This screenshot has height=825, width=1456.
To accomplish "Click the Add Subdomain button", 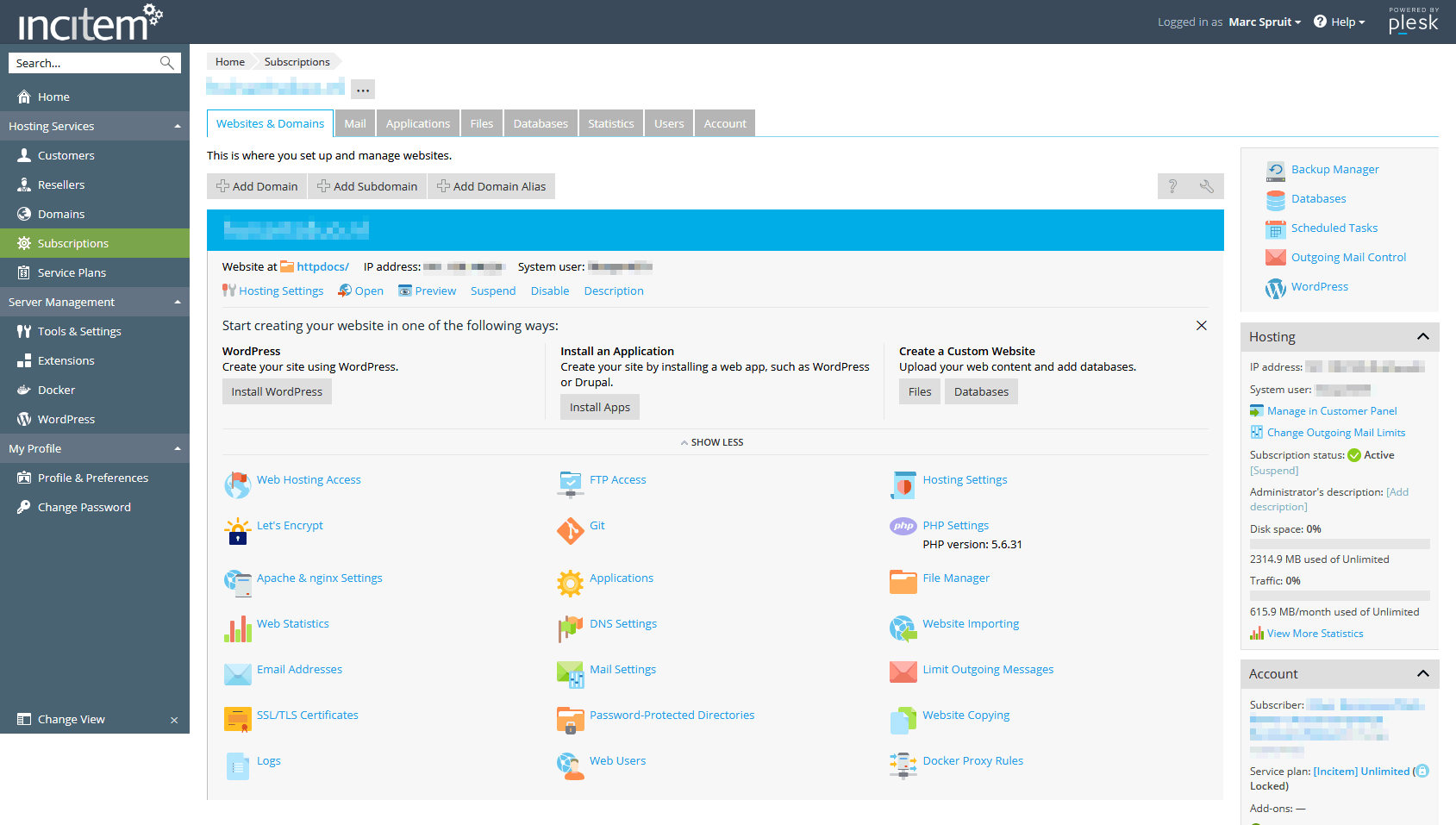I will point(367,187).
